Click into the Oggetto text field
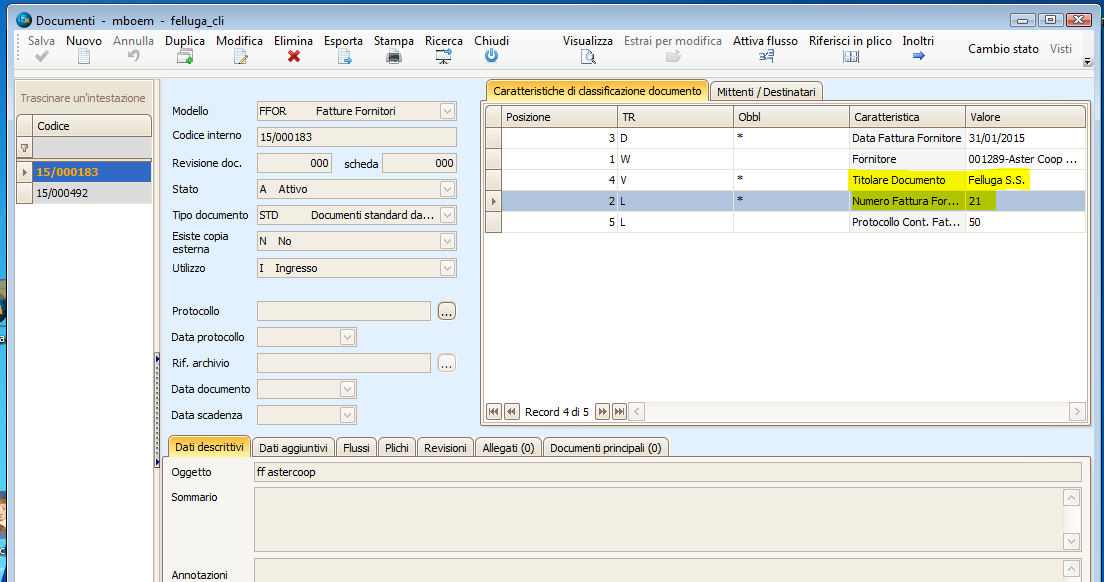The width and height of the screenshot is (1104, 582). 667,472
